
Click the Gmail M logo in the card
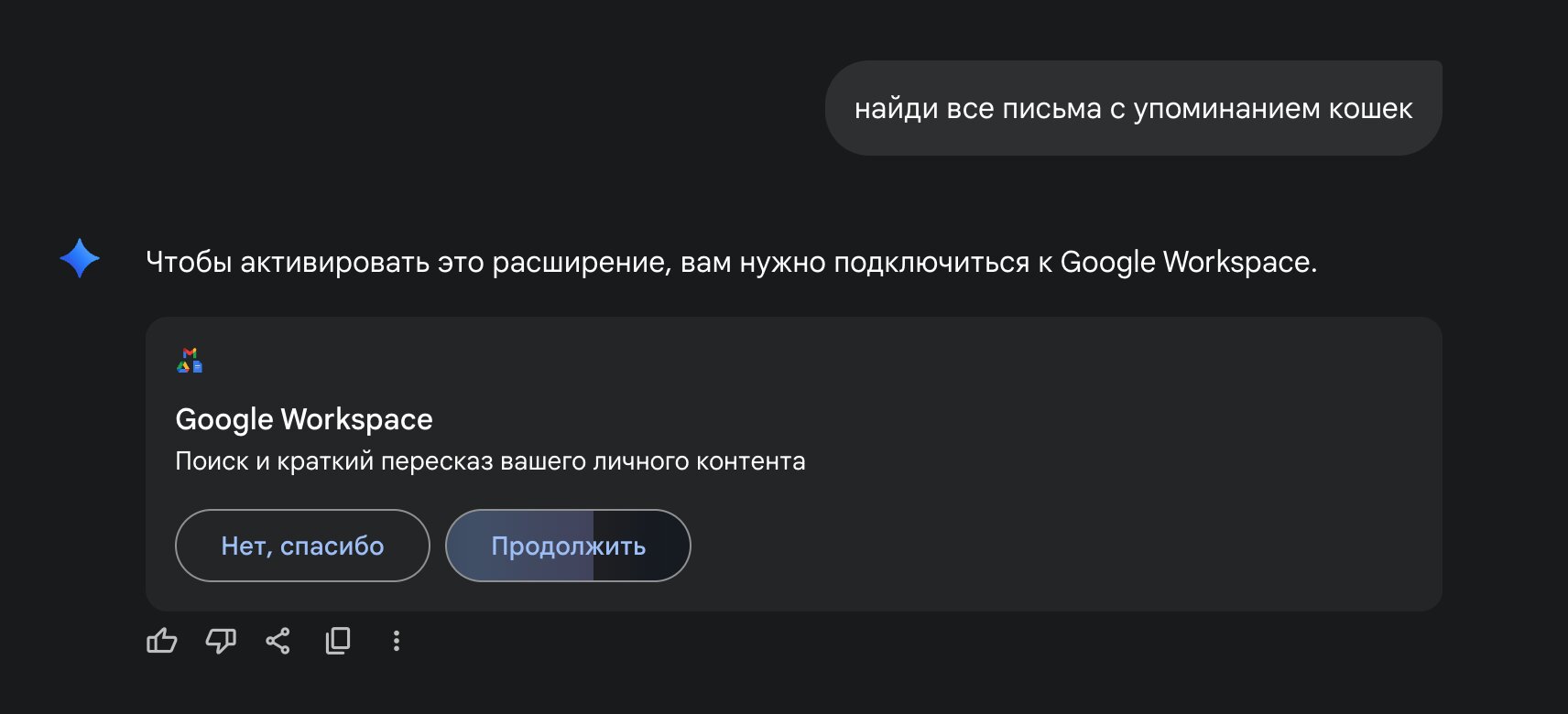tap(190, 352)
